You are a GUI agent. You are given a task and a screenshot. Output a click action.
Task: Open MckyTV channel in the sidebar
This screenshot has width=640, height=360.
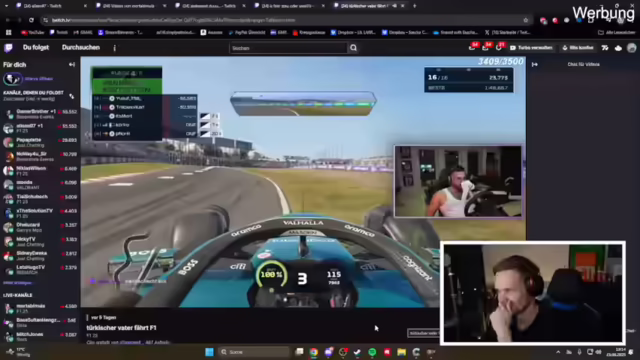40,241
